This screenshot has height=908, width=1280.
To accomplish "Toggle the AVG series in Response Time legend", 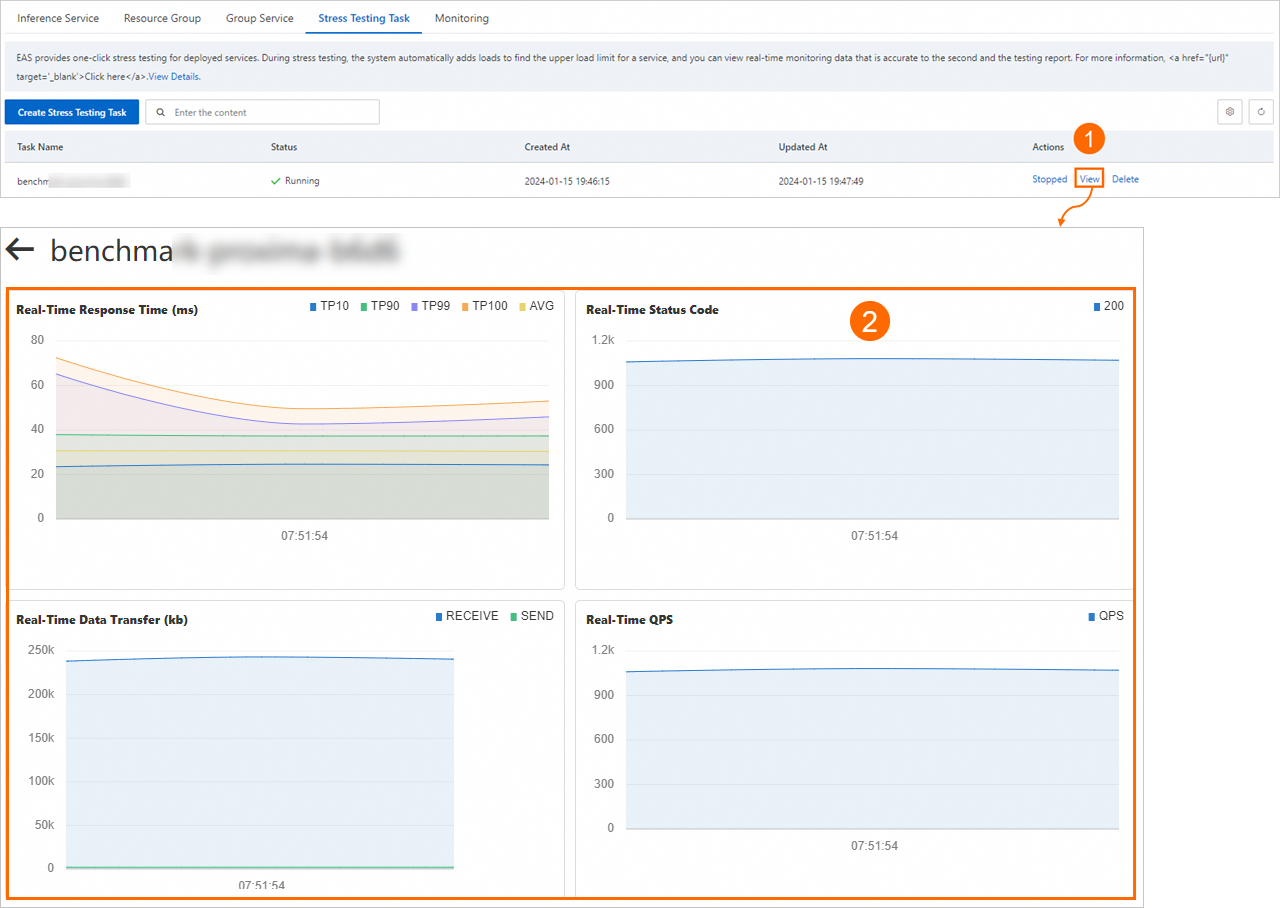I will coord(536,306).
